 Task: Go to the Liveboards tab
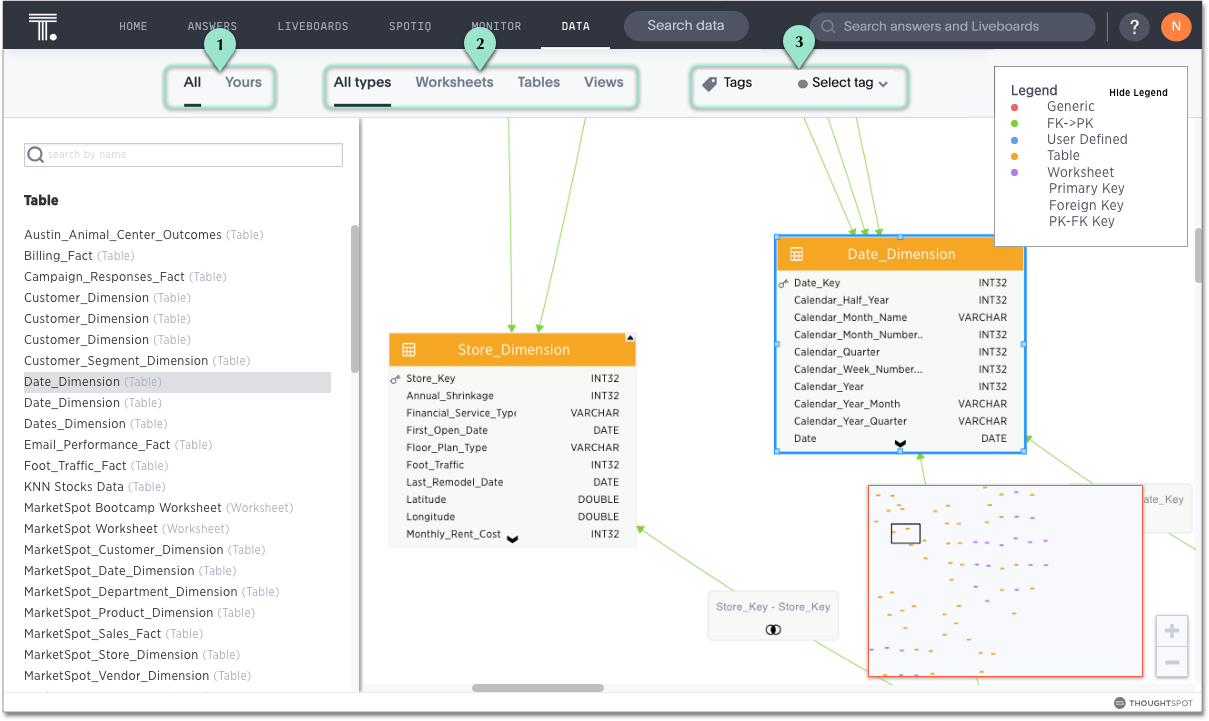pyautogui.click(x=313, y=27)
